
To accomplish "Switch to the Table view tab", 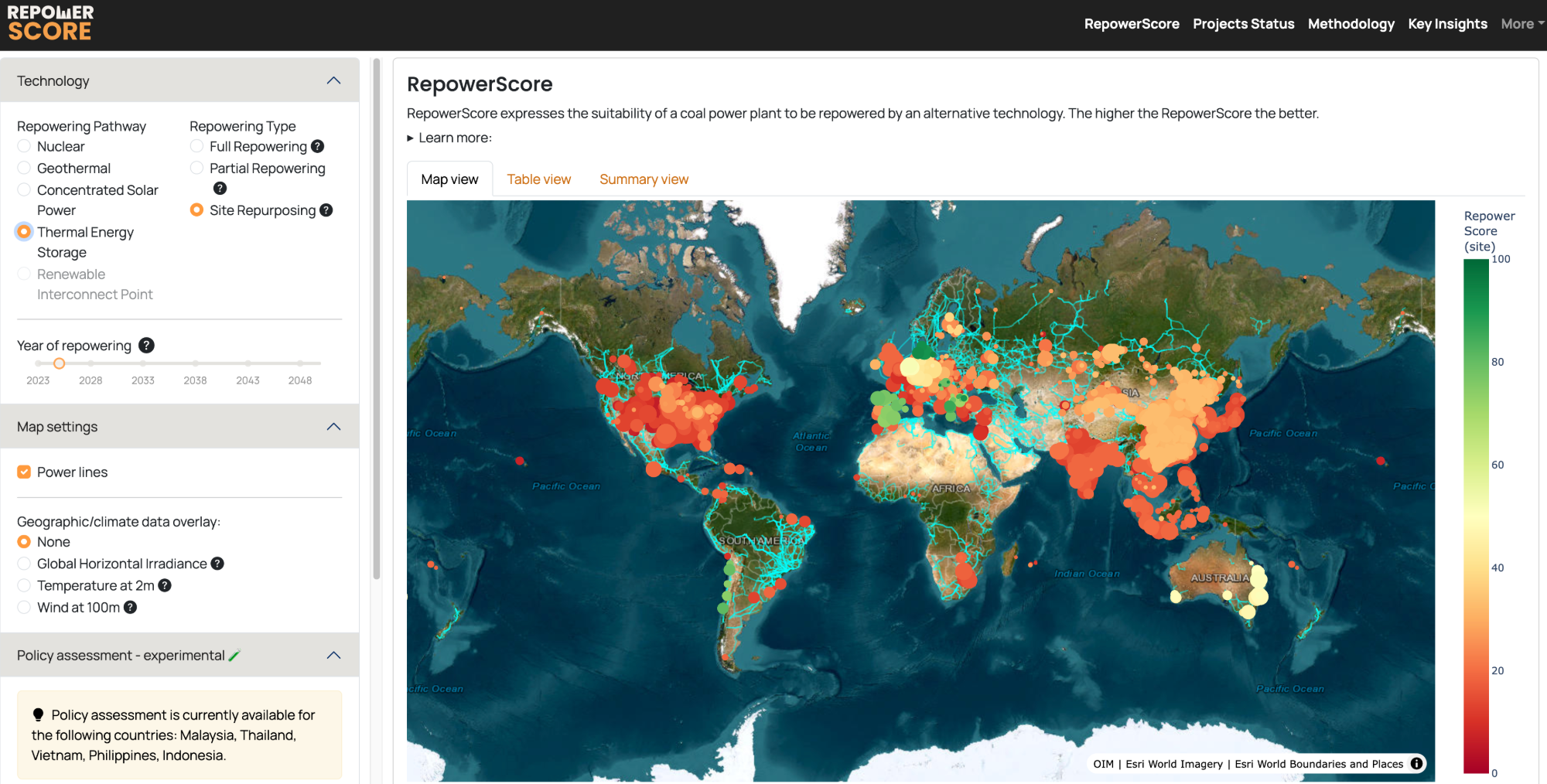I will (x=538, y=179).
